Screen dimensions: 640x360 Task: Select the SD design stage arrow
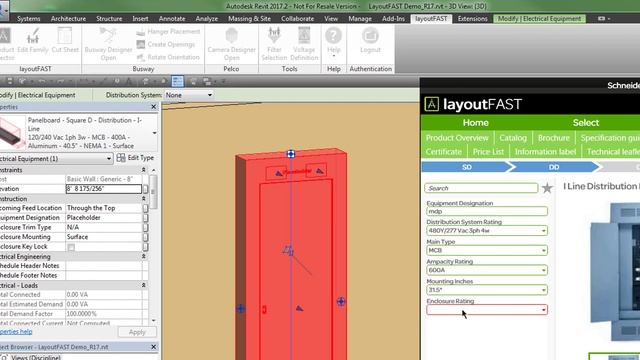click(467, 167)
